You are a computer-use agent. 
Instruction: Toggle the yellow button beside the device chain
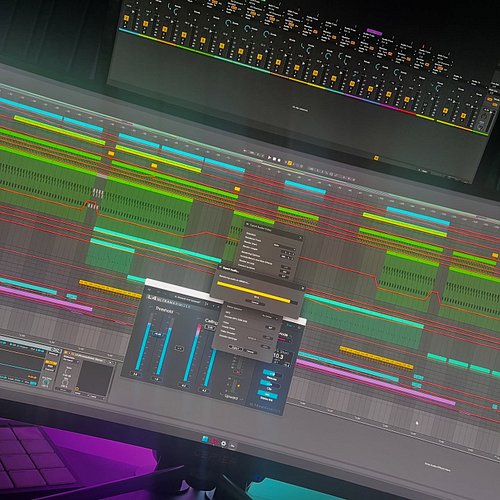(51, 363)
